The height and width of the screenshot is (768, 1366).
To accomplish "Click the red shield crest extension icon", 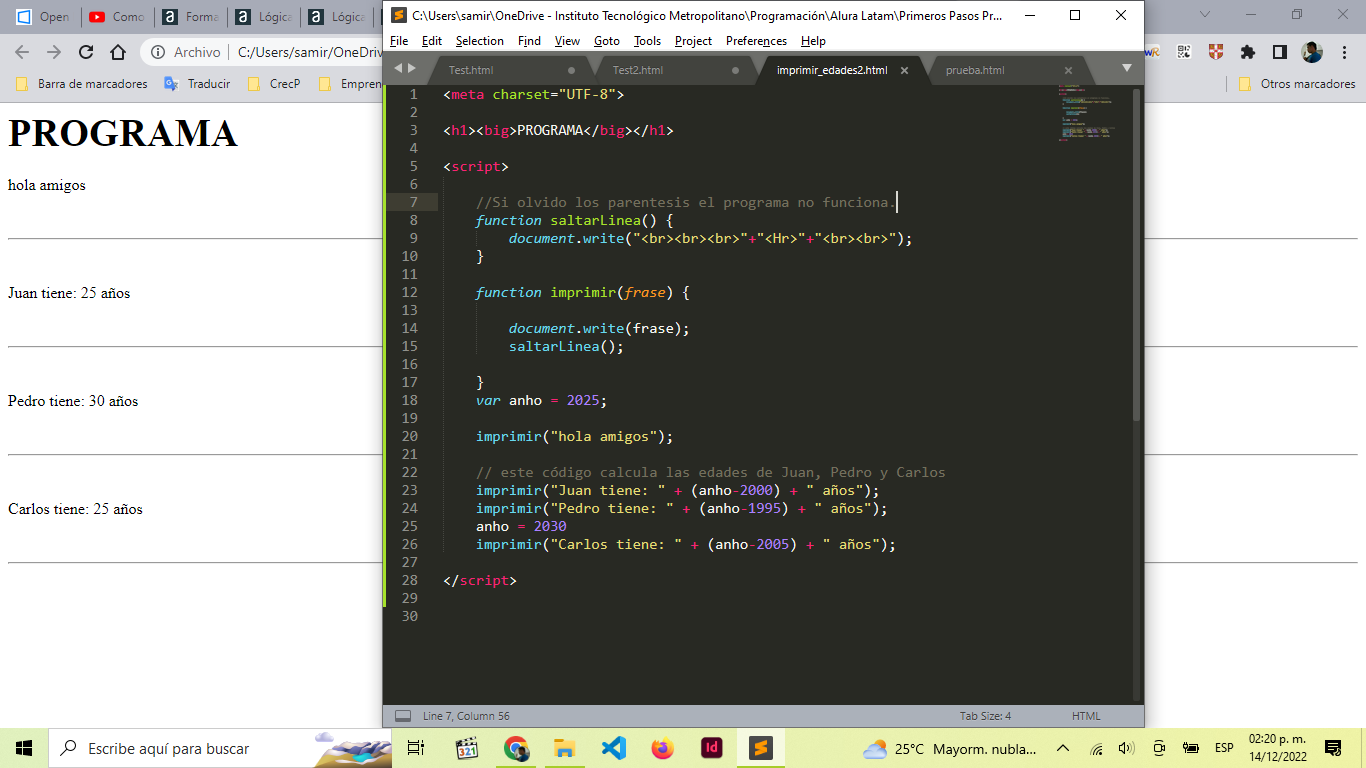I will (x=1216, y=52).
